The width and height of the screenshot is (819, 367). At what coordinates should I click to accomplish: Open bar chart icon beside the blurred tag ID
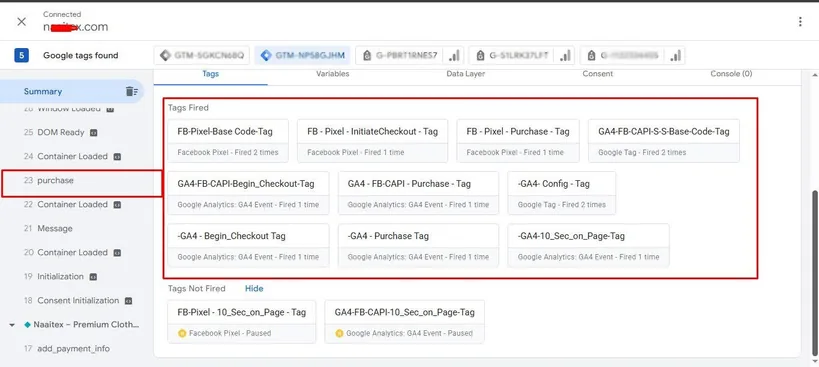[x=675, y=55]
